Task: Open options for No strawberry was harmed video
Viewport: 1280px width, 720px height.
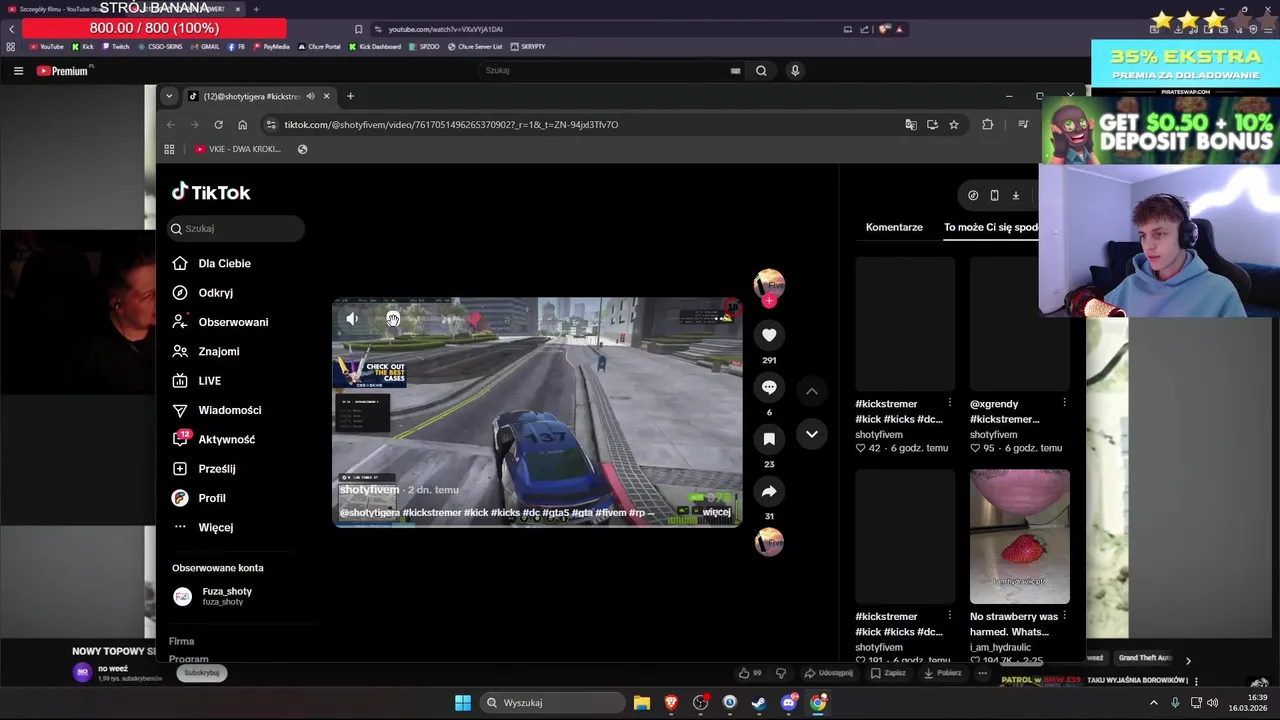Action: pyautogui.click(x=1064, y=616)
